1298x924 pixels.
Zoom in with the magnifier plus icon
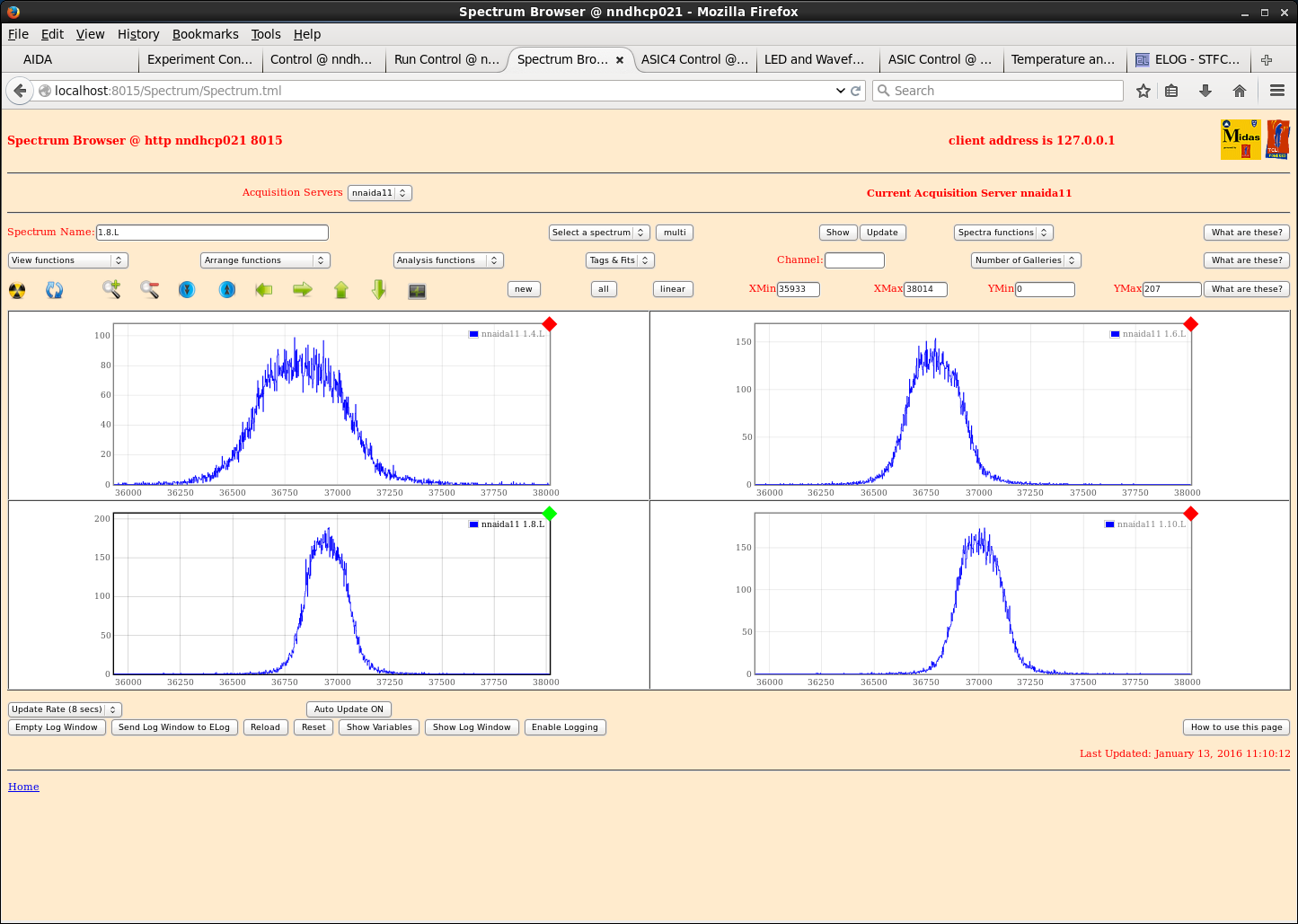(111, 289)
